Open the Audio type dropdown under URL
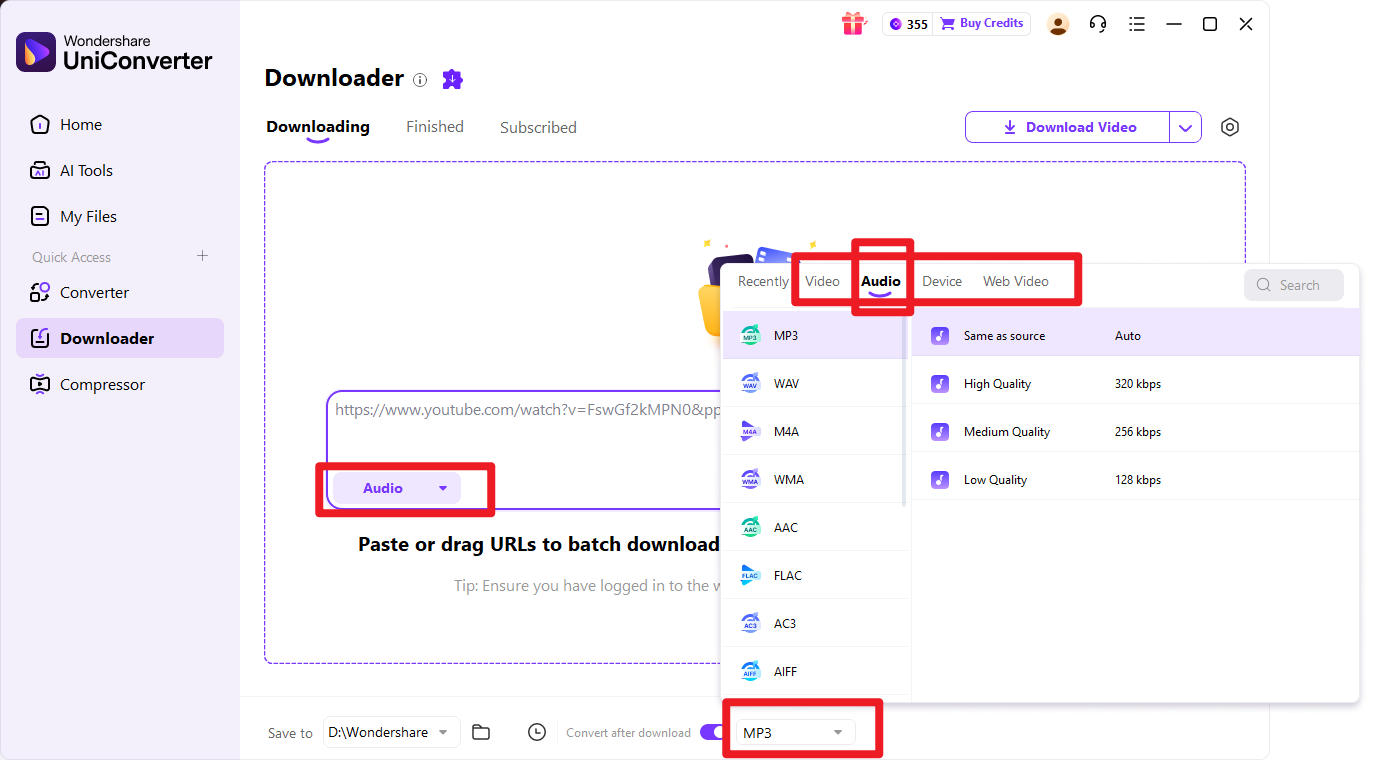 pos(396,488)
